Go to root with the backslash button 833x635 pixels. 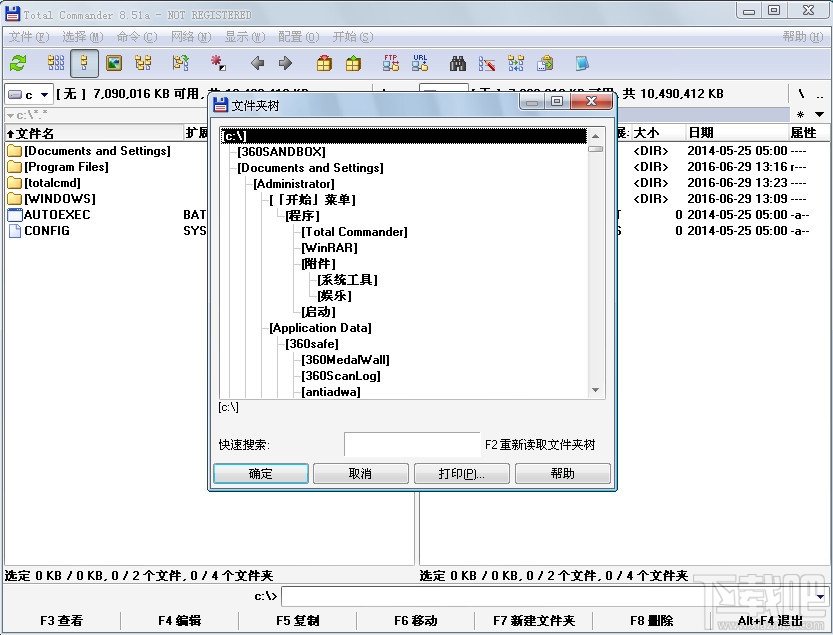click(x=801, y=95)
